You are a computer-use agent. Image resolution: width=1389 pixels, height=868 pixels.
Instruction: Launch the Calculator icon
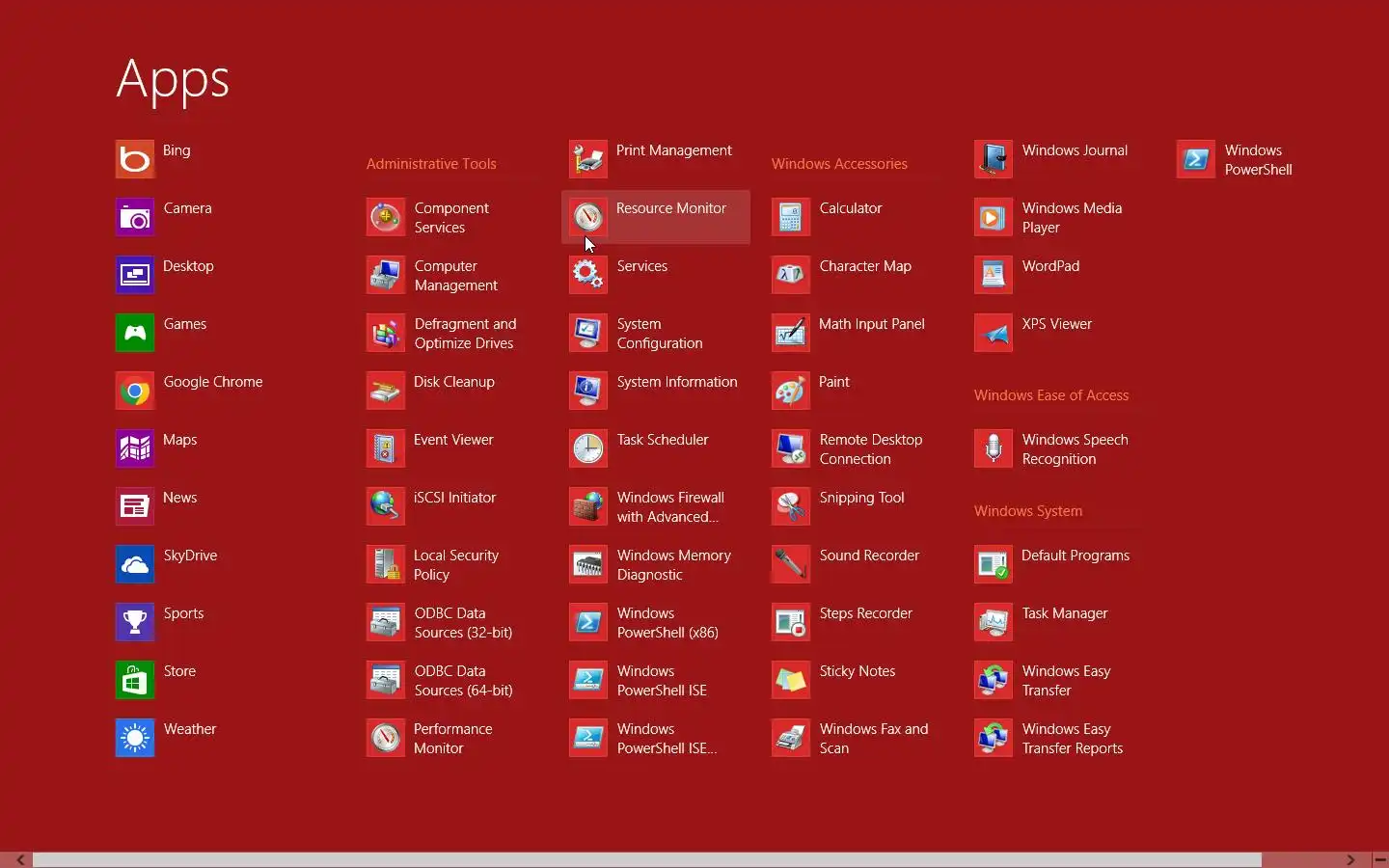[791, 217]
